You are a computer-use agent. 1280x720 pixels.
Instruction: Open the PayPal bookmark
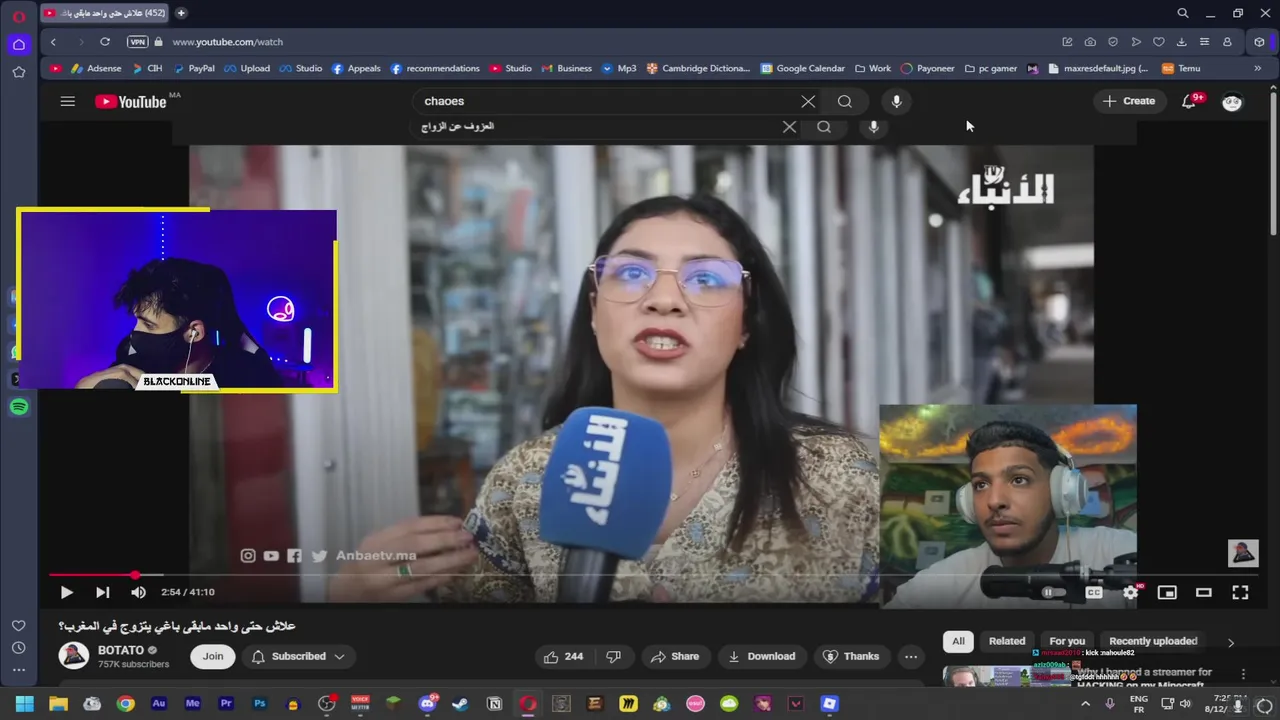tap(193, 69)
